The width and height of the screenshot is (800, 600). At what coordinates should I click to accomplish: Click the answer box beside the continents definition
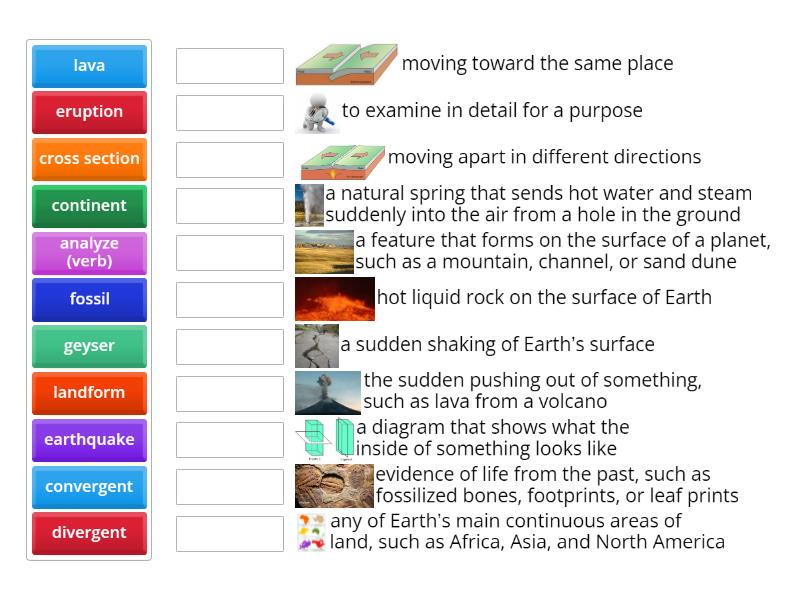(x=229, y=533)
